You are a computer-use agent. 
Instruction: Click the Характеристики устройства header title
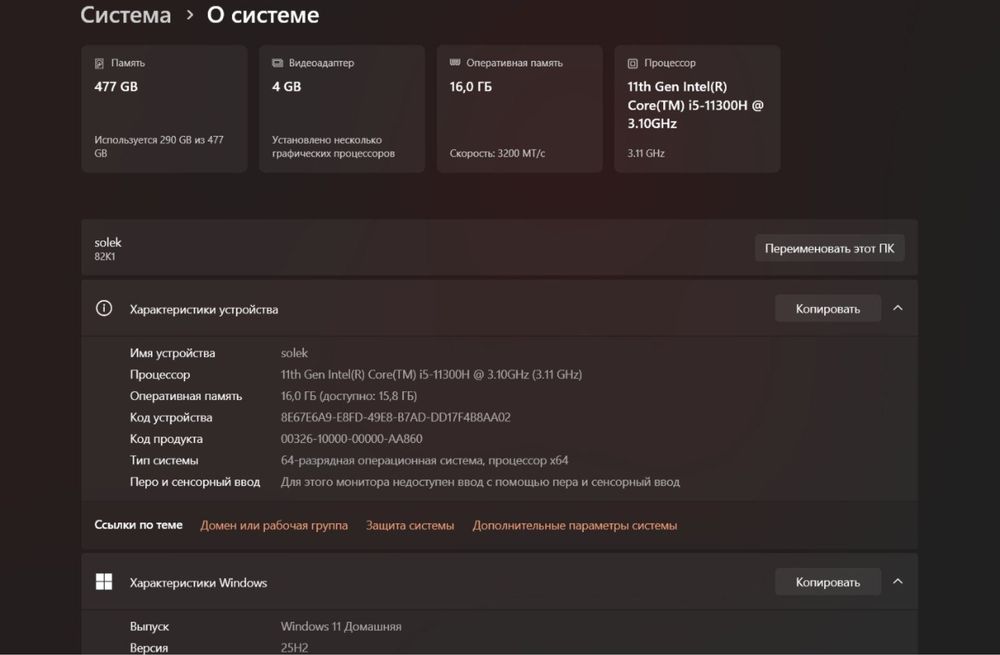click(204, 309)
